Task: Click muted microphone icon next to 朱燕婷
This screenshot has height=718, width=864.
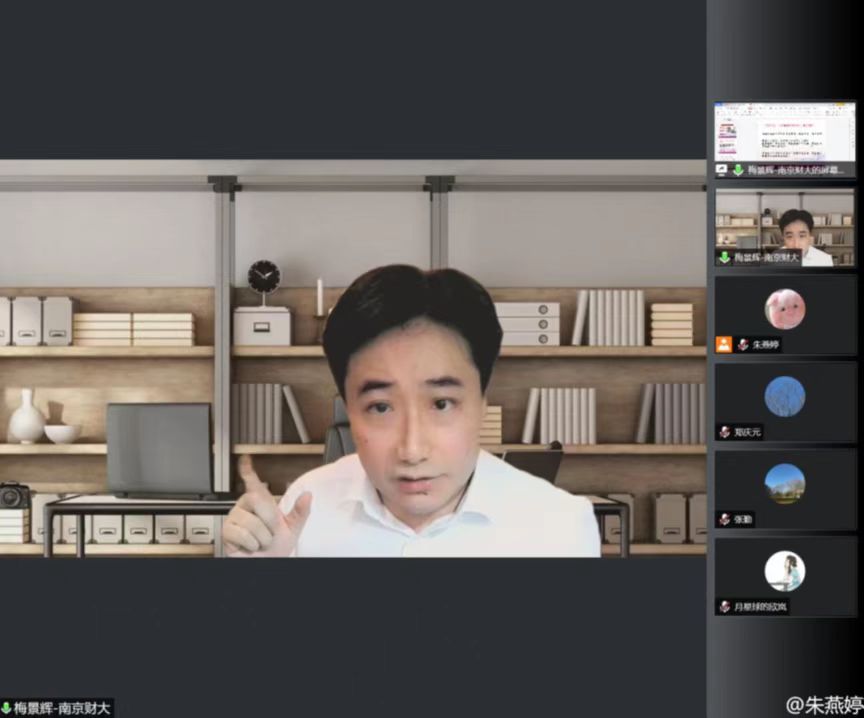Action: coord(743,345)
